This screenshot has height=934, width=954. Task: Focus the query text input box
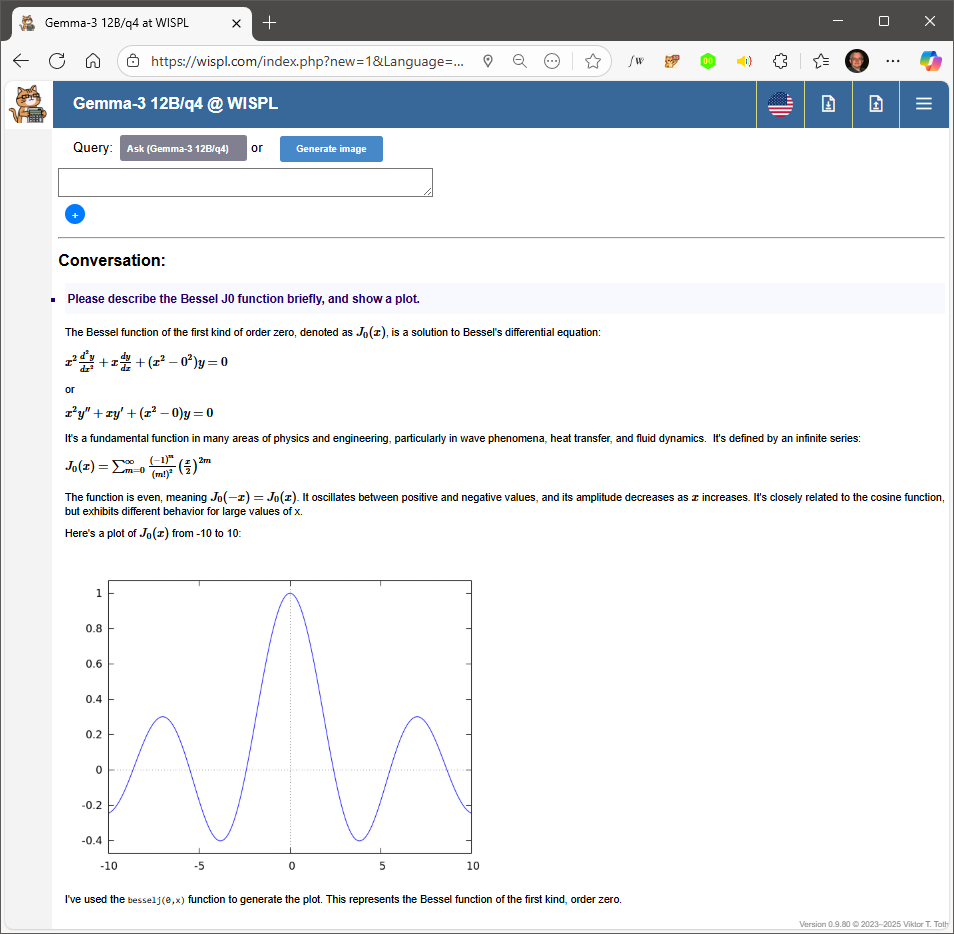[x=245, y=182]
